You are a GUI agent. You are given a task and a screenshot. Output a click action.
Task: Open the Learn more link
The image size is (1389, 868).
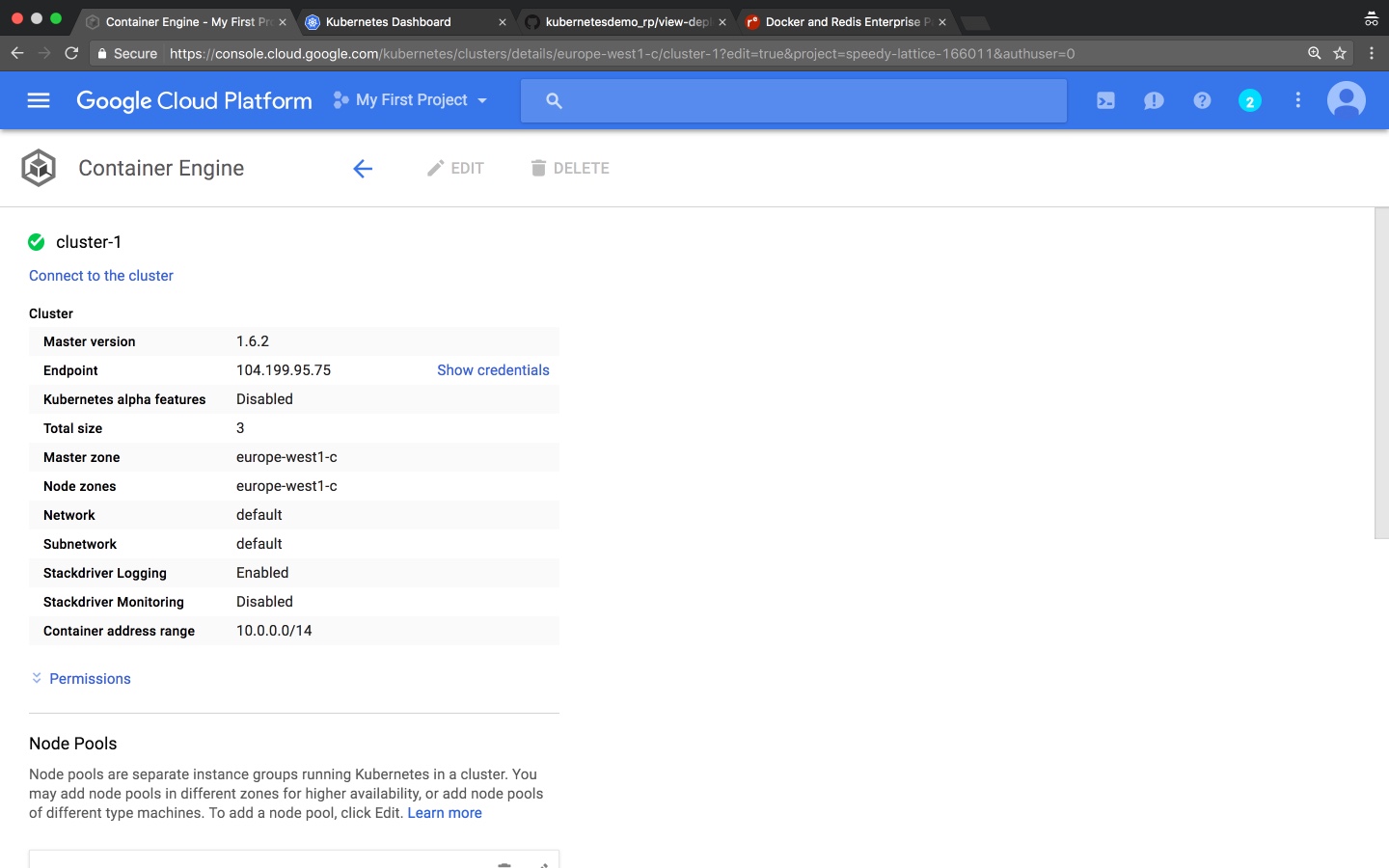pos(445,813)
